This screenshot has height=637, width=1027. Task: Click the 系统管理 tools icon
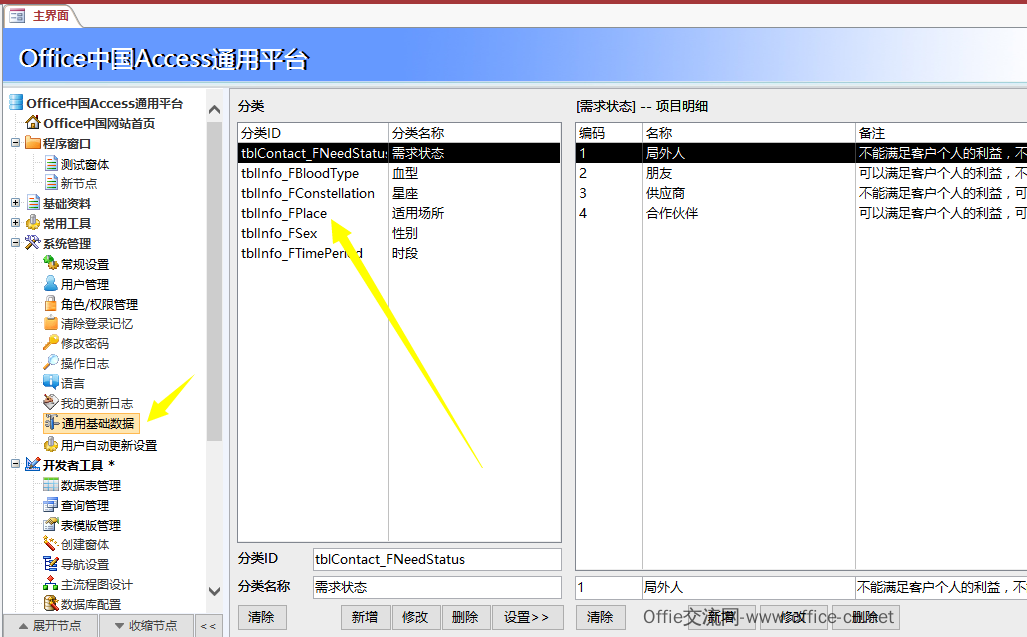(33, 243)
